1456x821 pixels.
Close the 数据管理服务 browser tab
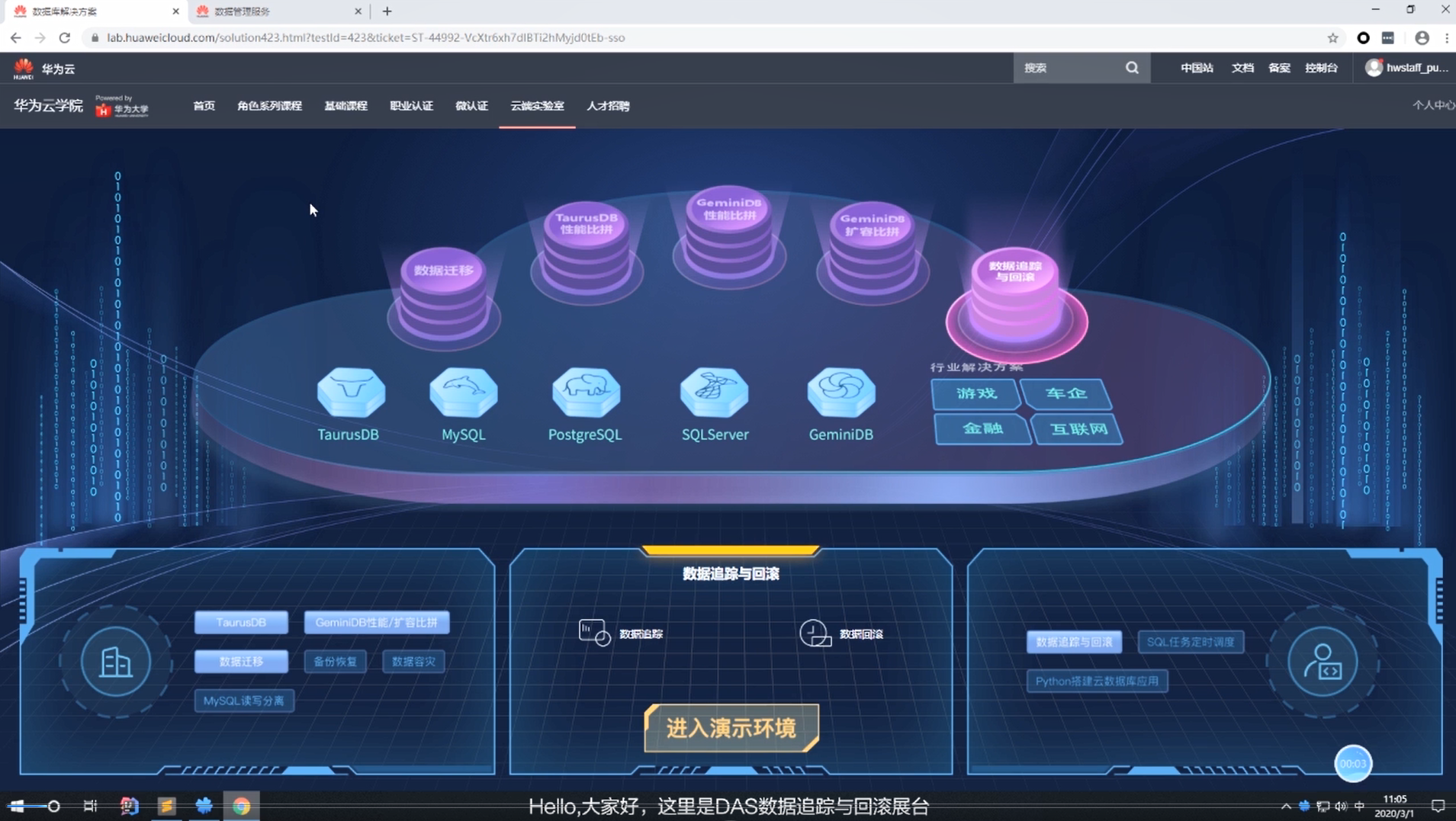coord(358,11)
